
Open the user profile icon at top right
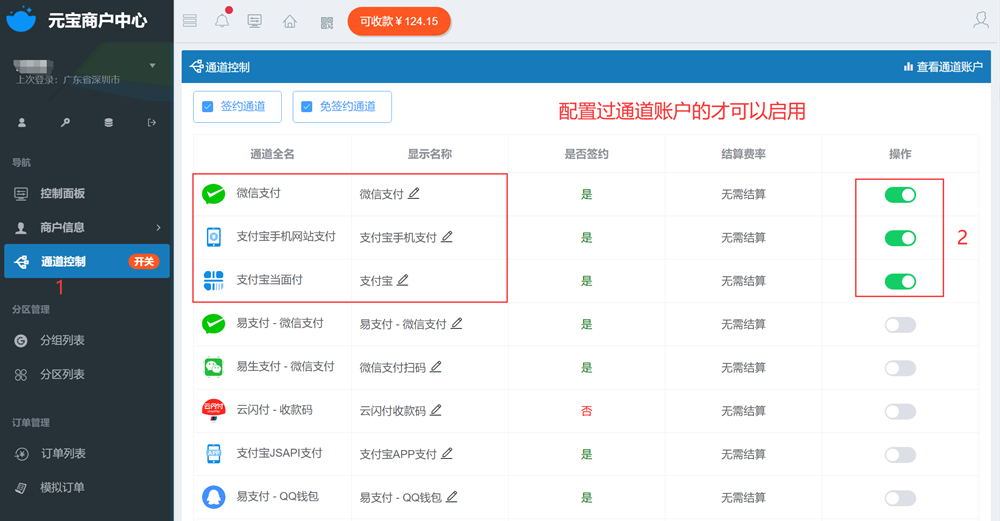click(x=981, y=20)
